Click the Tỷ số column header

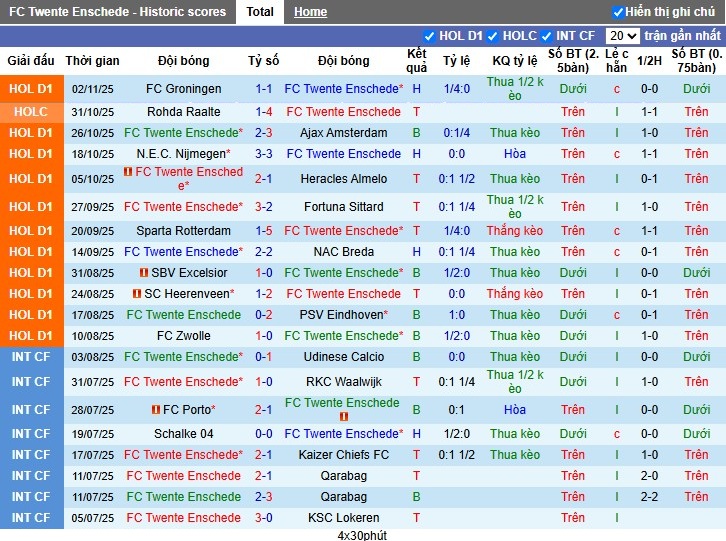click(263, 61)
